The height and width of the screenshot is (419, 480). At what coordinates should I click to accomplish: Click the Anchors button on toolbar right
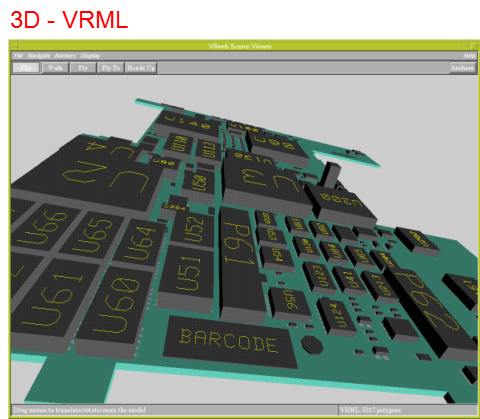coord(462,68)
